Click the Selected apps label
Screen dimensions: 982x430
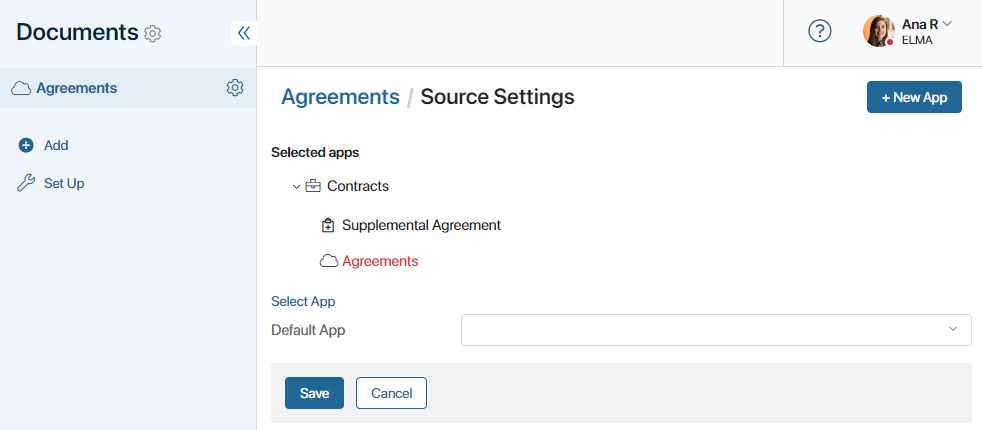click(x=315, y=152)
